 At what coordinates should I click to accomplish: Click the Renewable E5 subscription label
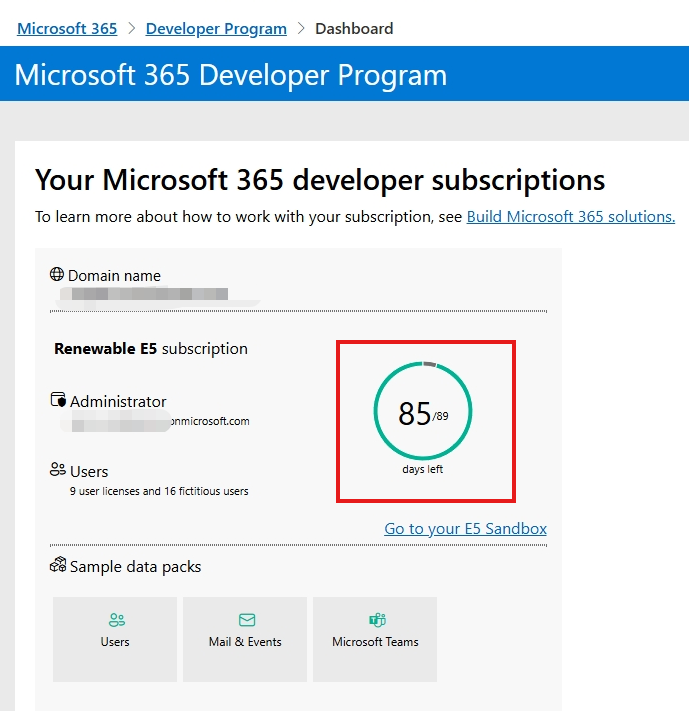coord(151,349)
